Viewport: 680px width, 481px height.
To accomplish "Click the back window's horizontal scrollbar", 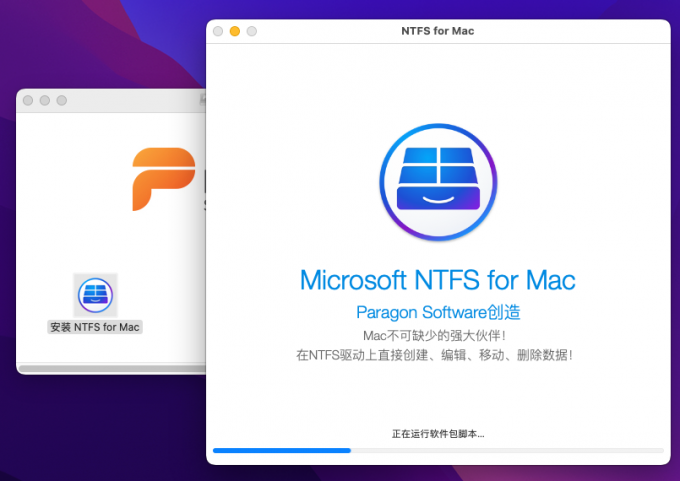I will point(112,369).
